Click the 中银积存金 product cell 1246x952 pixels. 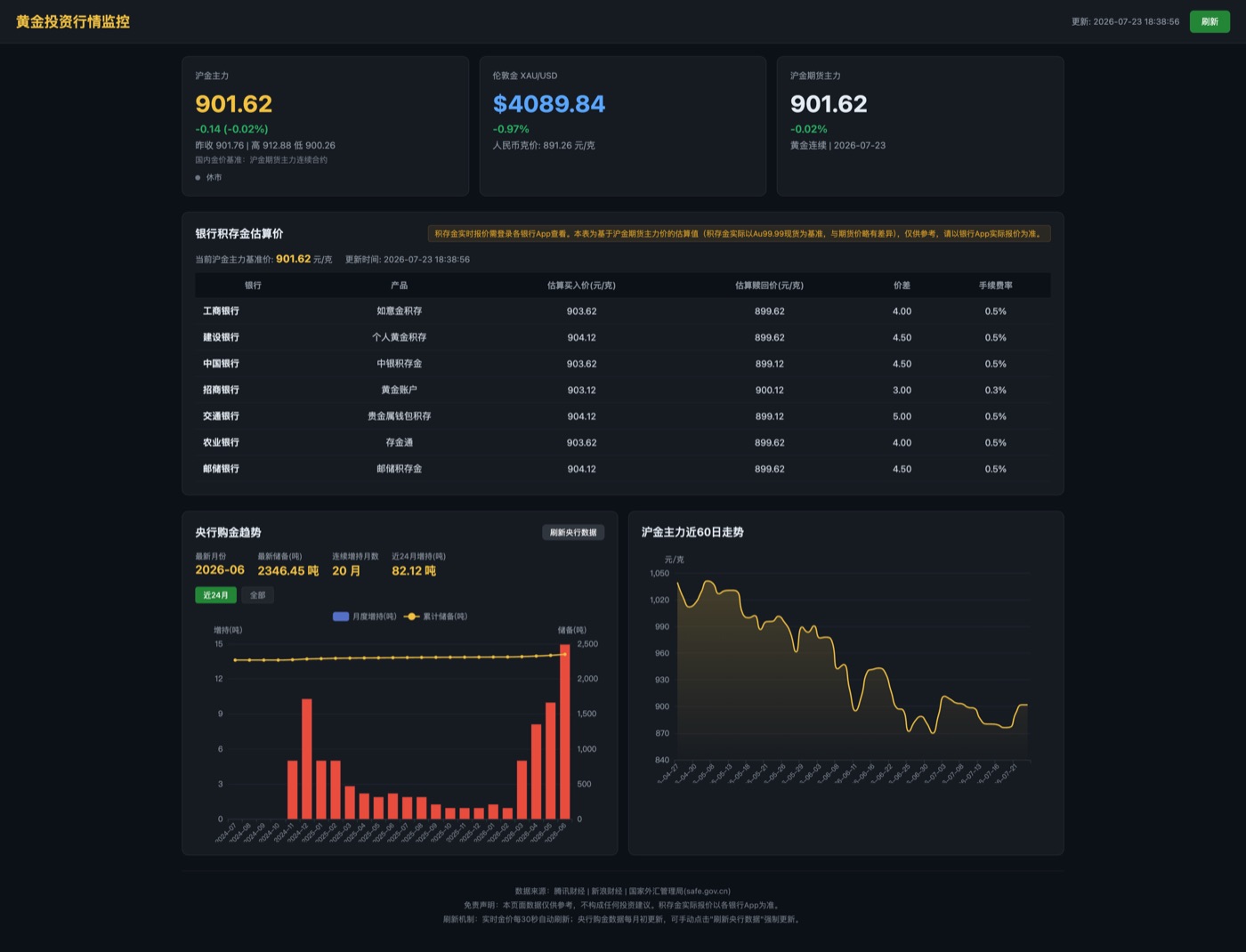click(x=399, y=364)
